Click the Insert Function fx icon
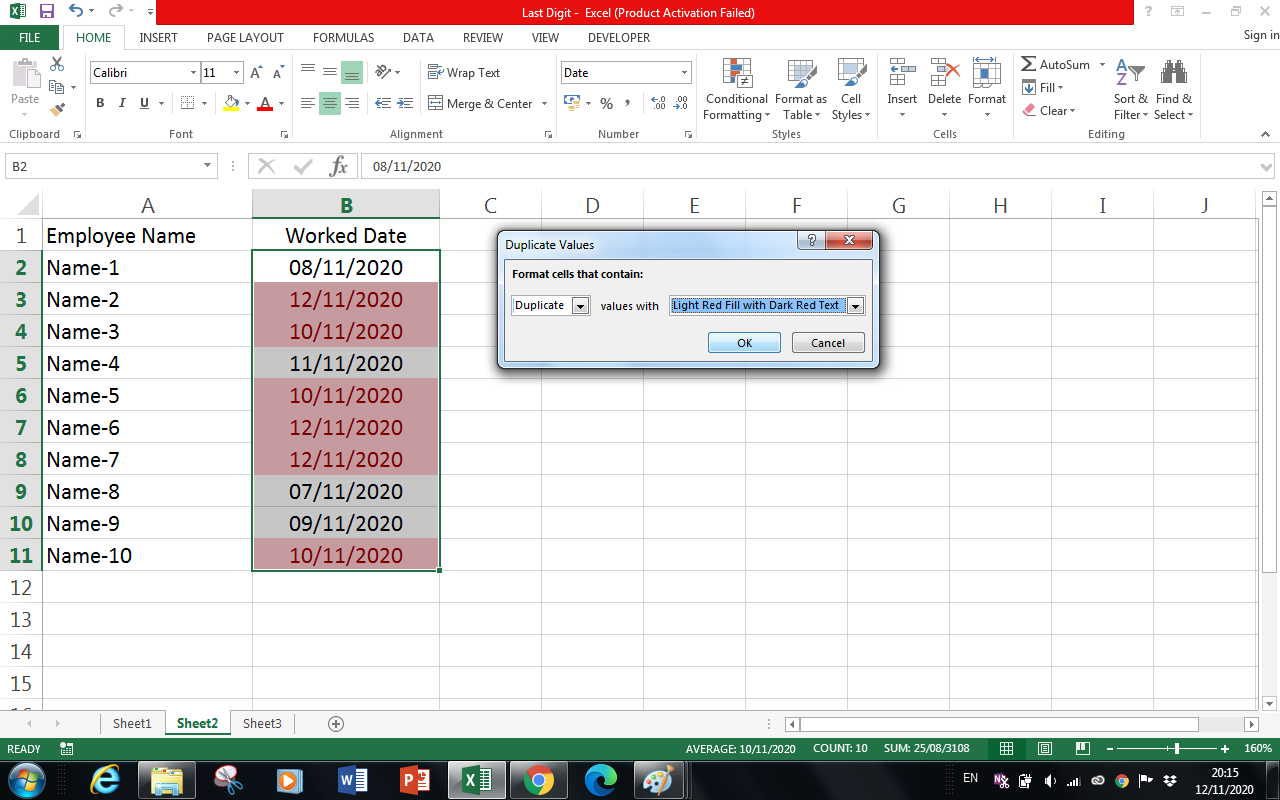This screenshot has width=1280, height=800. [x=339, y=166]
